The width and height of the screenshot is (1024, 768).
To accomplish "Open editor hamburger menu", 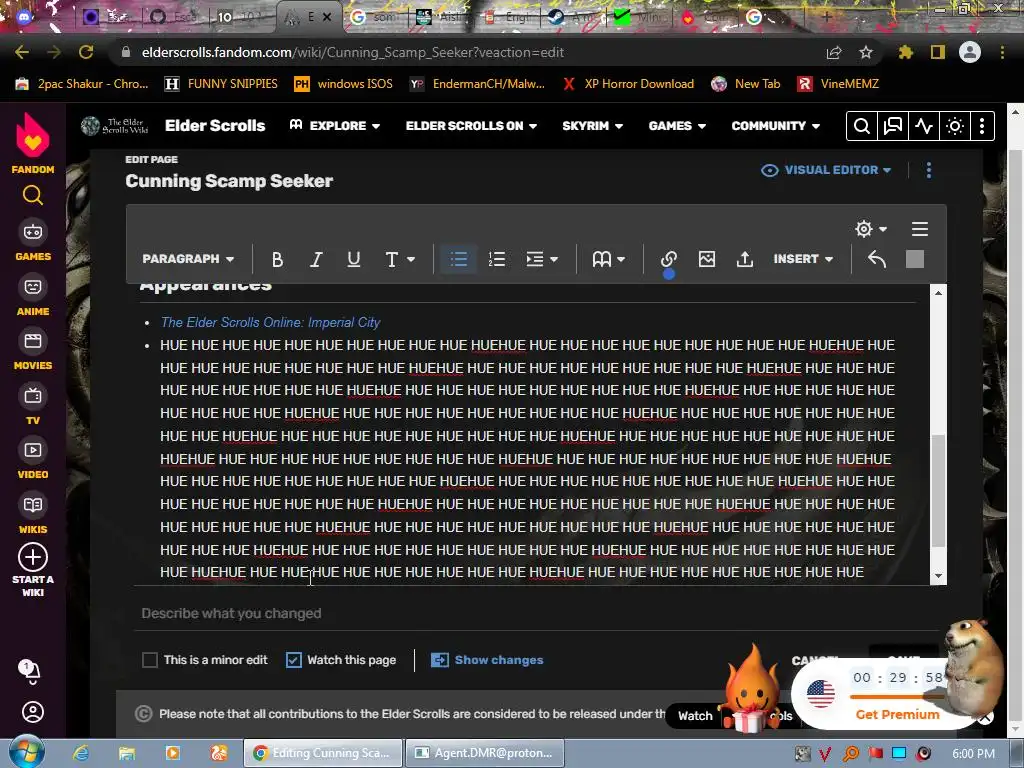I will [920, 229].
